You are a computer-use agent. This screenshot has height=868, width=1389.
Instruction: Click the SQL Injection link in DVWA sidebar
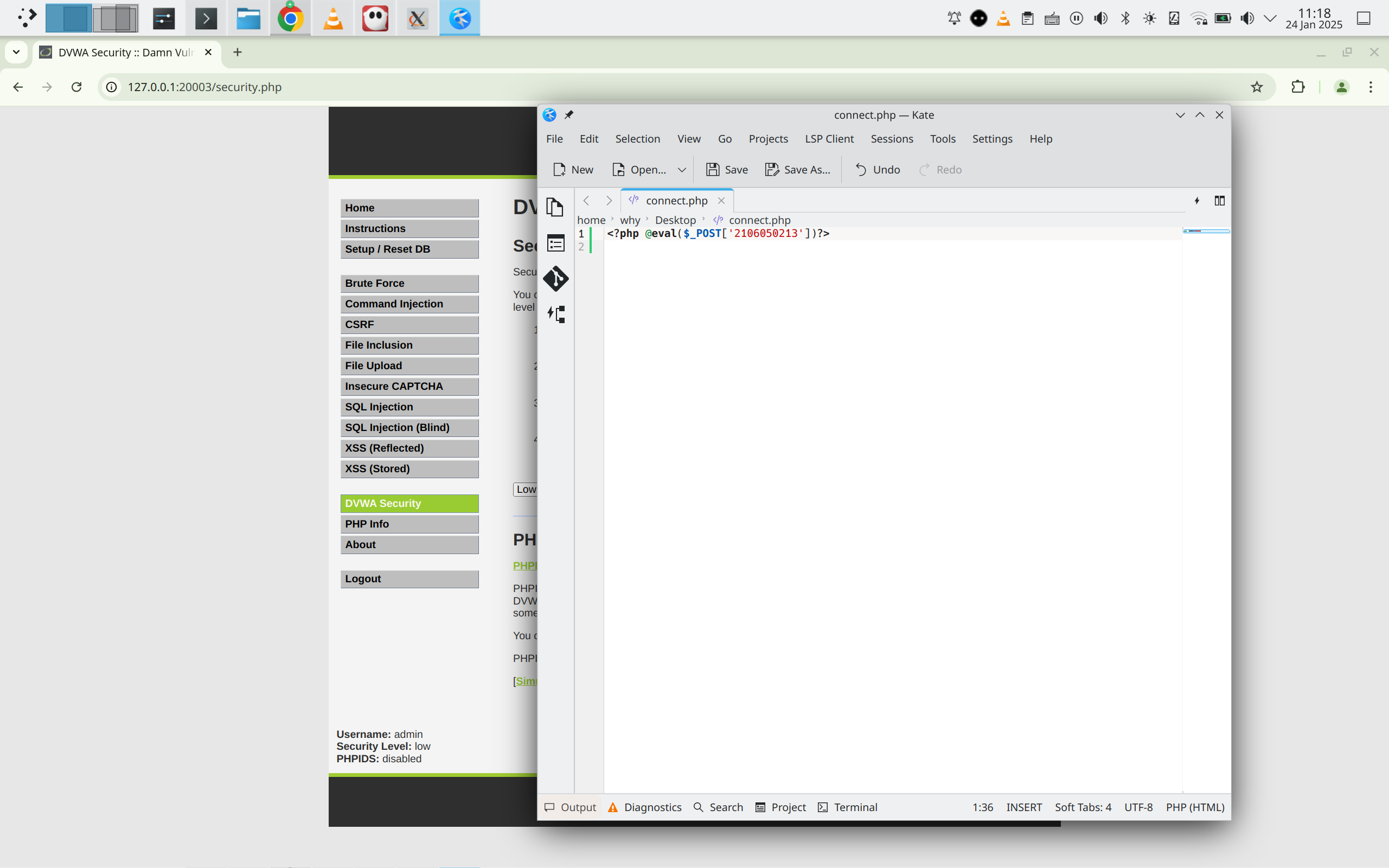[409, 407]
